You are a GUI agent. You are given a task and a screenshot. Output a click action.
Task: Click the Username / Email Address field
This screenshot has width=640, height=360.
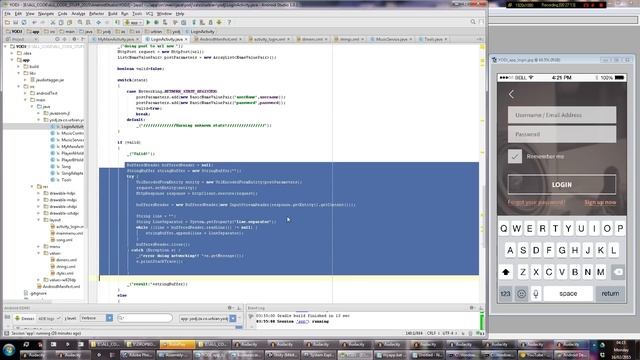click(x=562, y=115)
